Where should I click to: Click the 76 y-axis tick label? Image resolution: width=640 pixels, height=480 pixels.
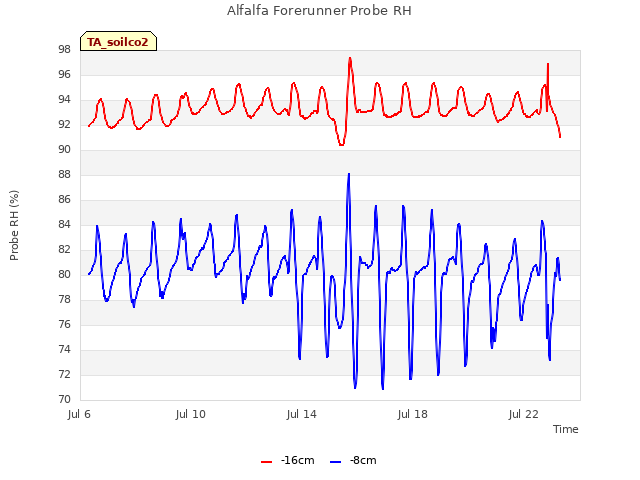coord(64,324)
